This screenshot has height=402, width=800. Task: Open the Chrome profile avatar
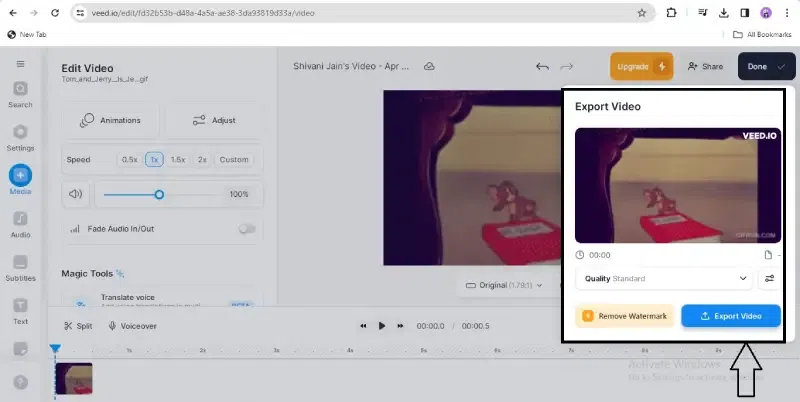point(766,13)
